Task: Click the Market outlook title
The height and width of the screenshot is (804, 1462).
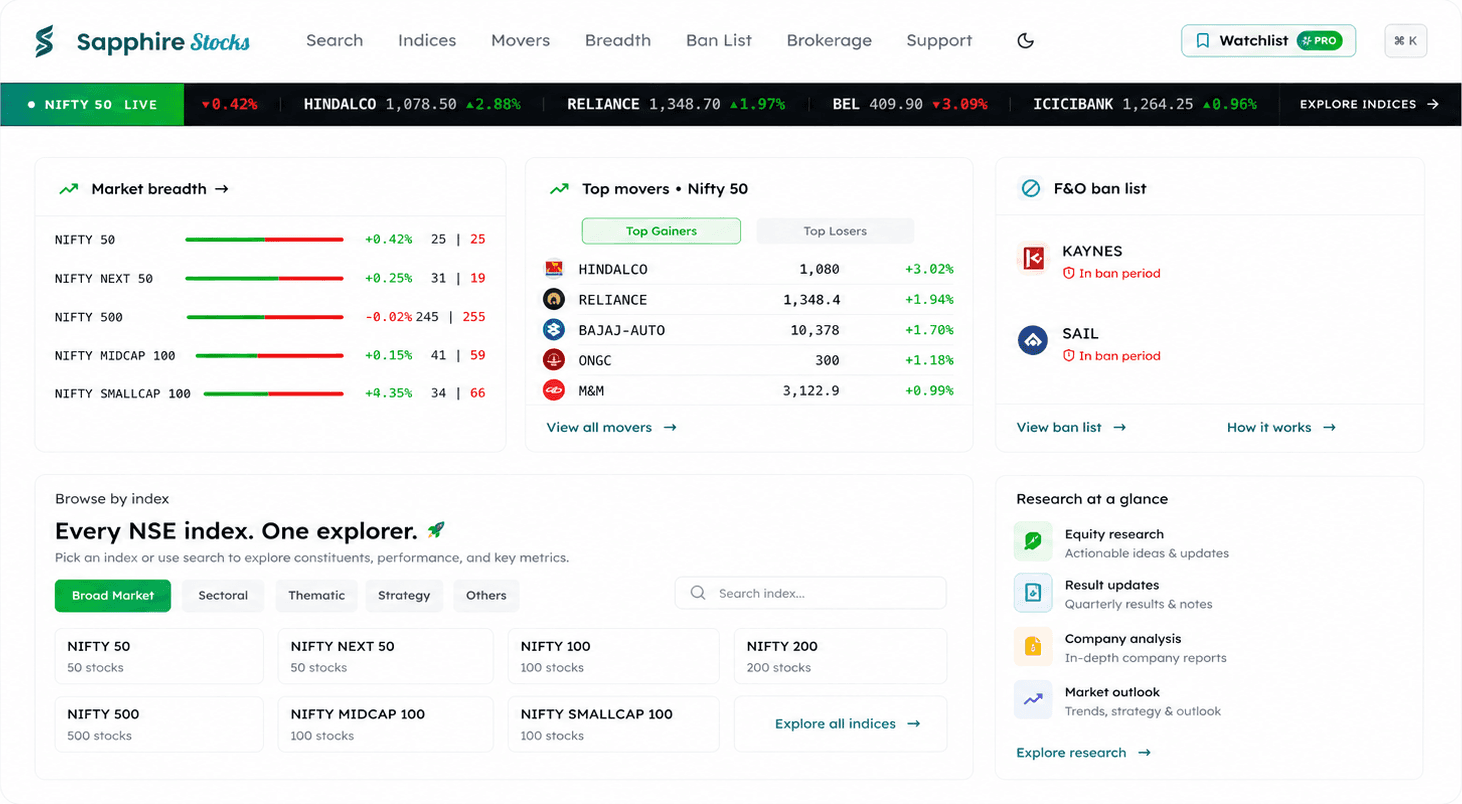Action: (1112, 692)
